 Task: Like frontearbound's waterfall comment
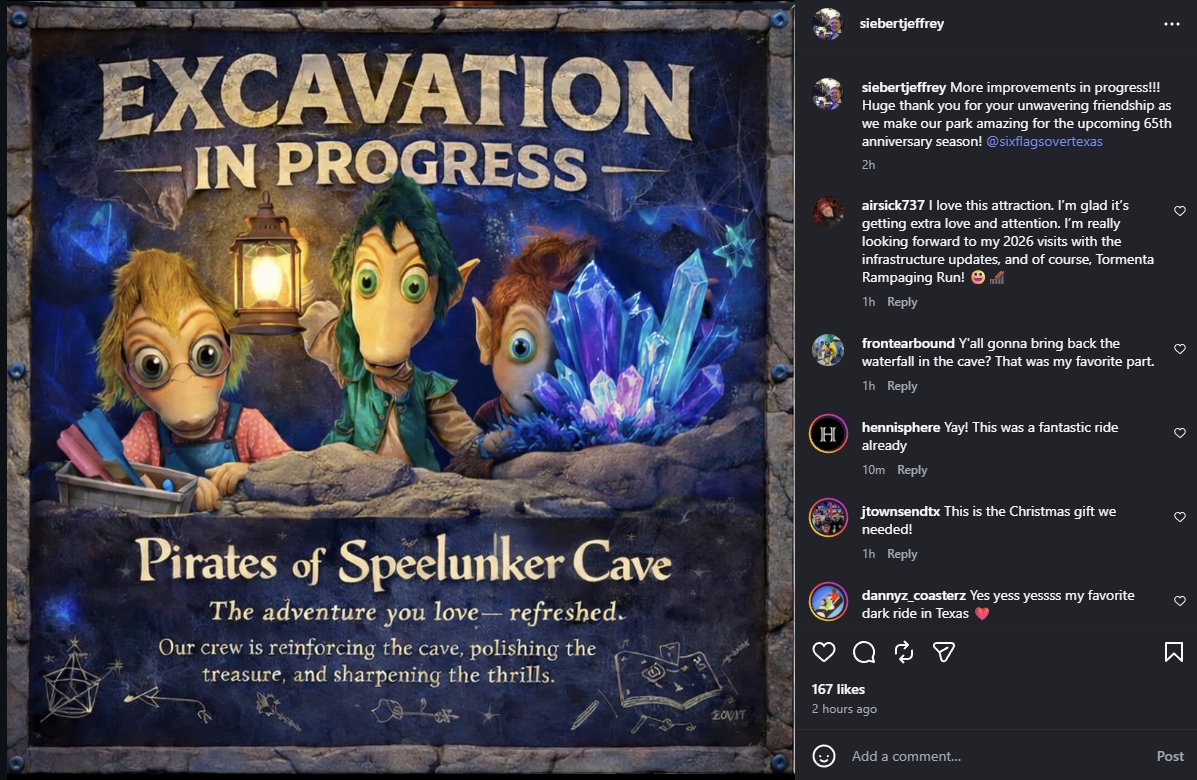1179,349
